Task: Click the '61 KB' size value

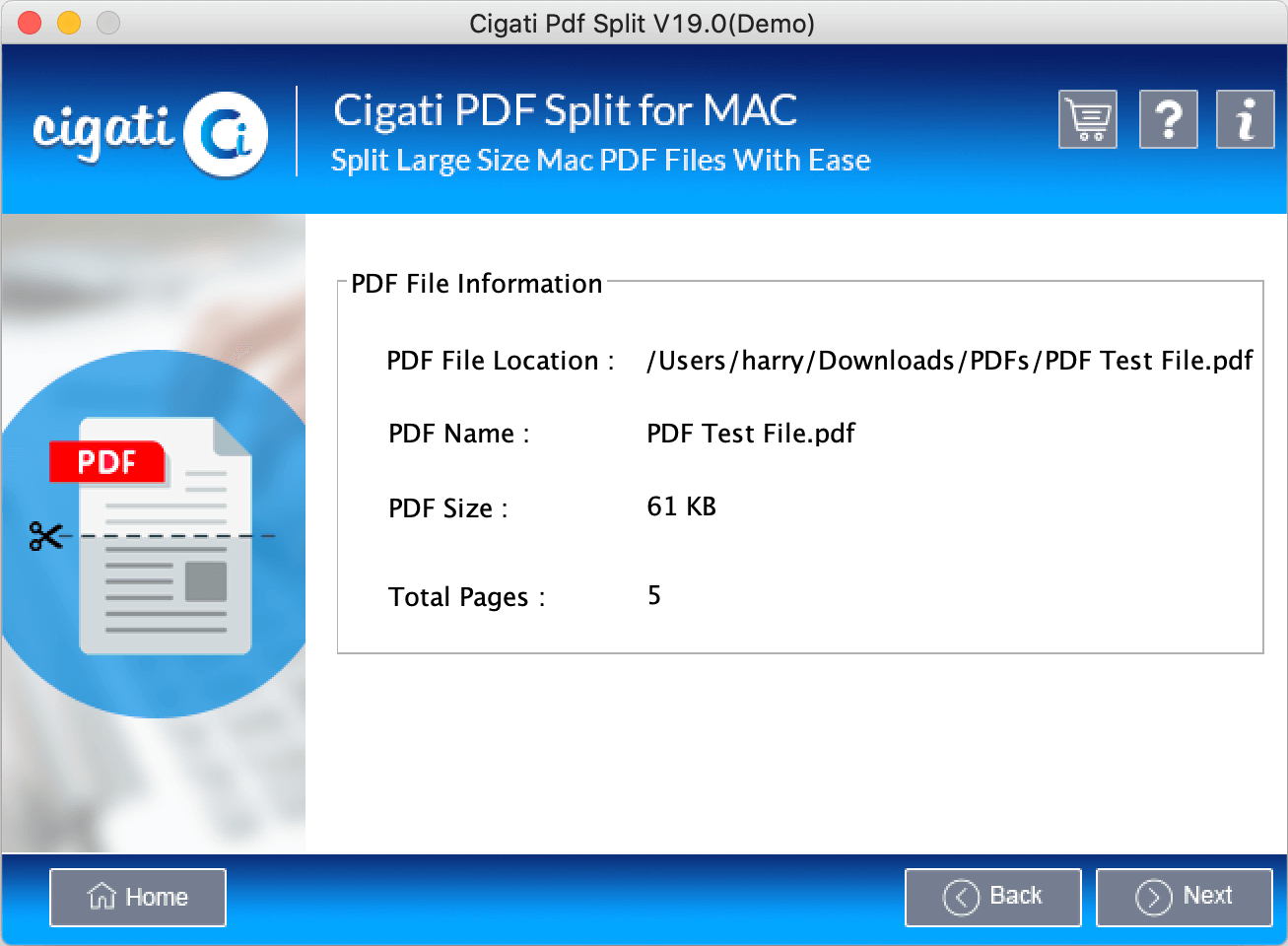Action: pyautogui.click(x=682, y=507)
